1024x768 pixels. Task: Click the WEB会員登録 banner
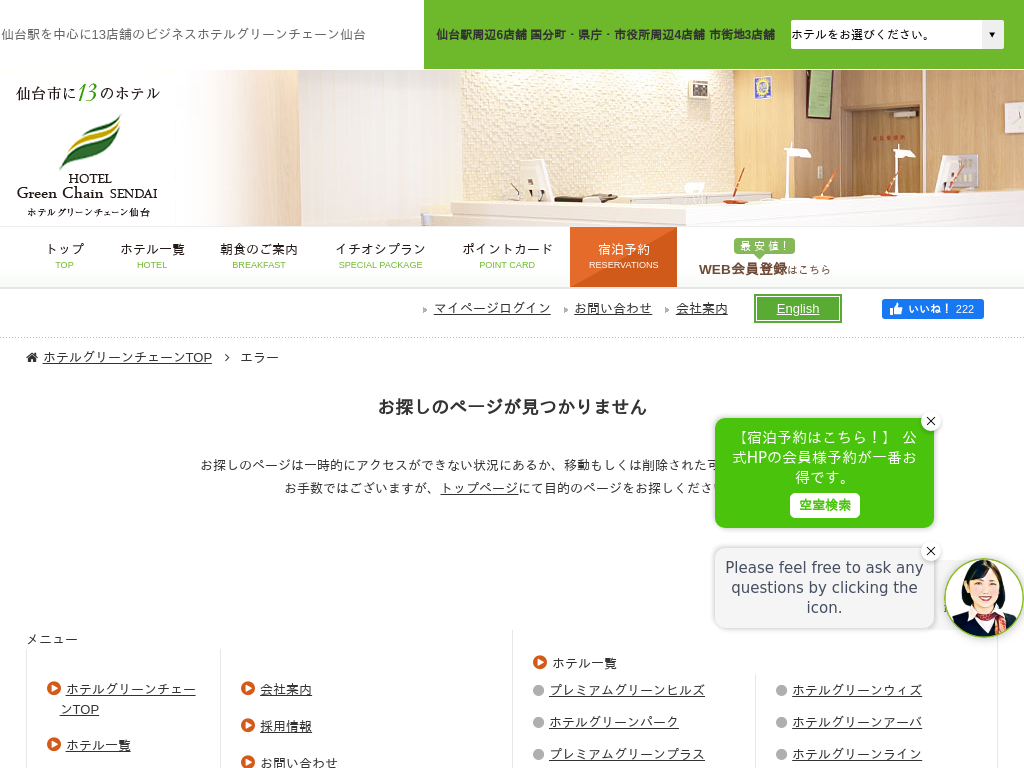tap(764, 257)
